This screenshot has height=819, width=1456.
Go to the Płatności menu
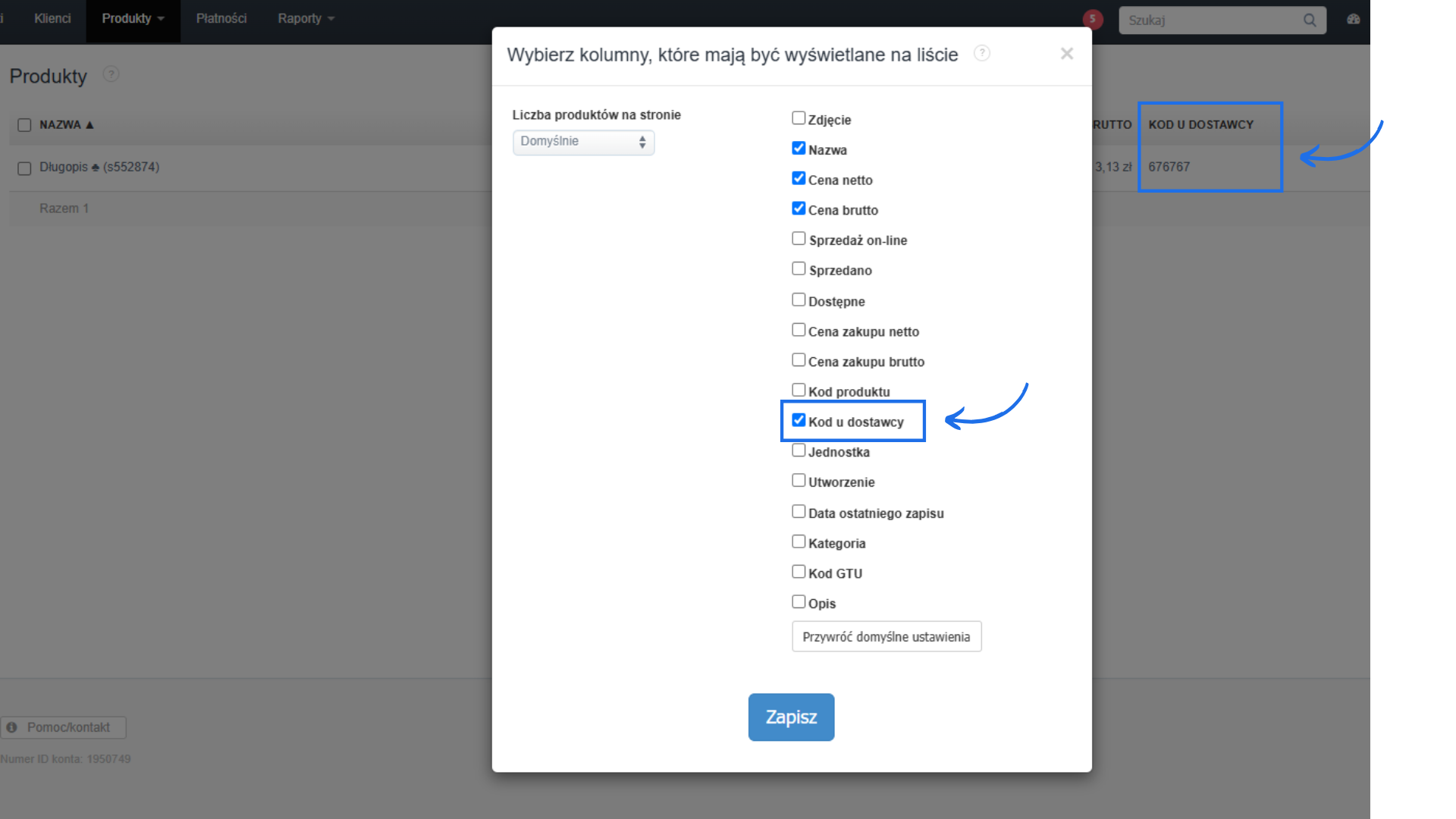(221, 19)
